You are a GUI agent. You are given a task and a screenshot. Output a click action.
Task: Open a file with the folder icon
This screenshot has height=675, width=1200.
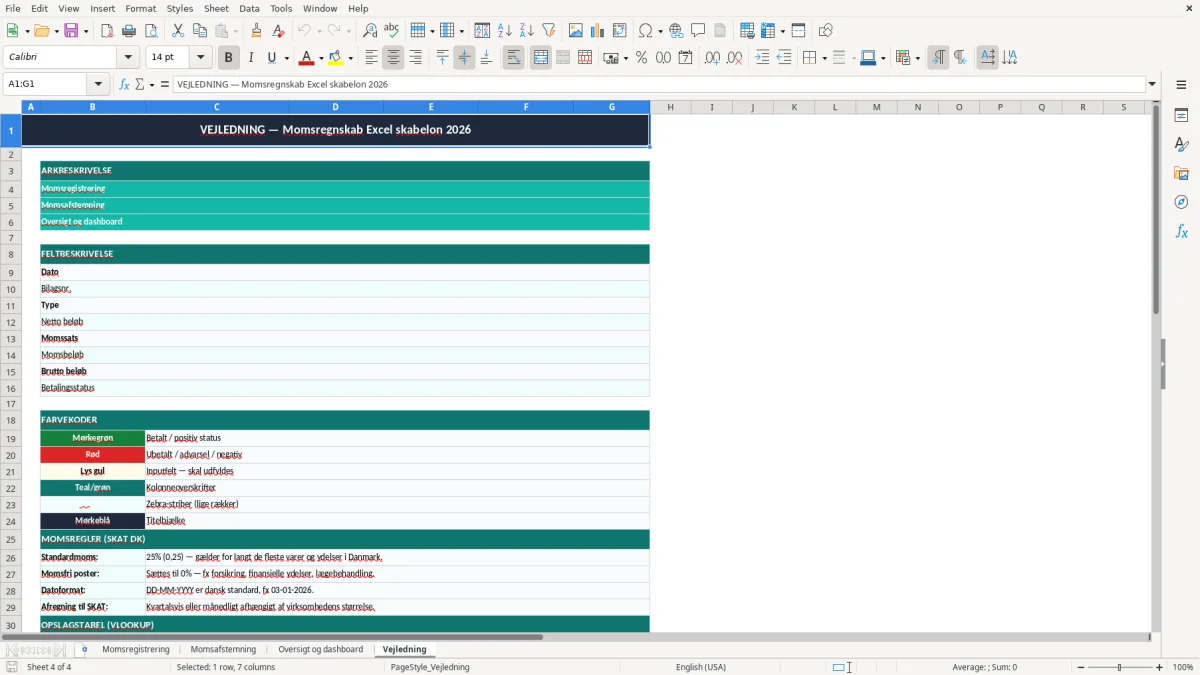[x=42, y=31]
